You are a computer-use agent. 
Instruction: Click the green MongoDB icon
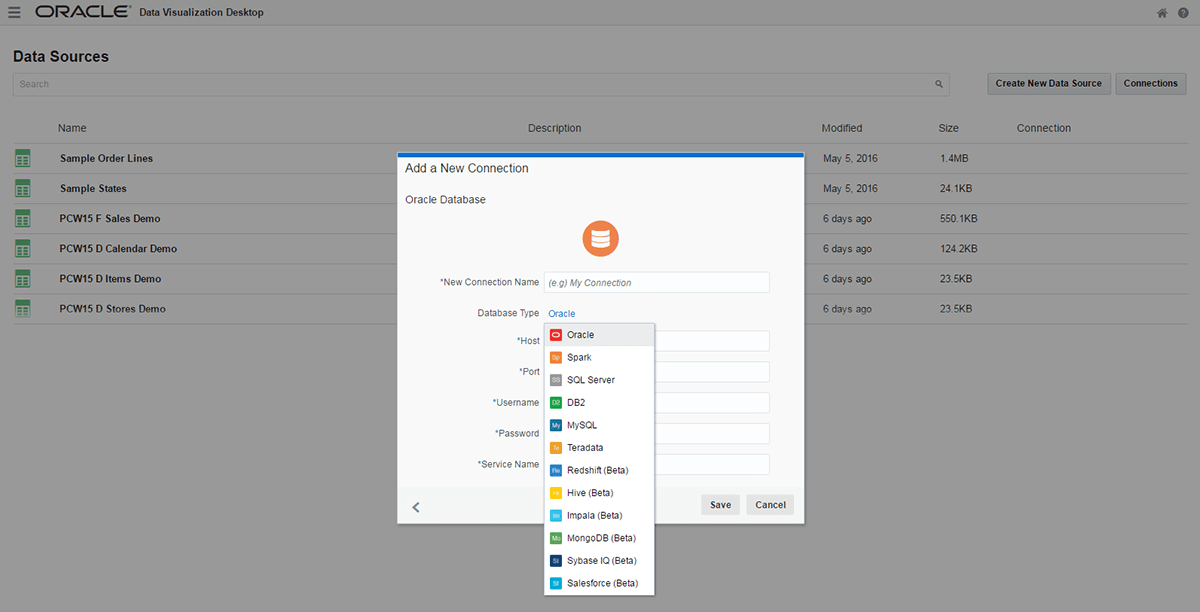point(556,538)
